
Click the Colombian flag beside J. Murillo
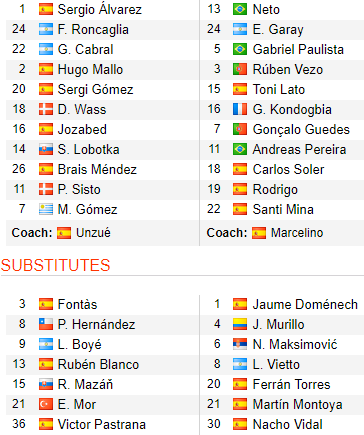tap(240, 324)
